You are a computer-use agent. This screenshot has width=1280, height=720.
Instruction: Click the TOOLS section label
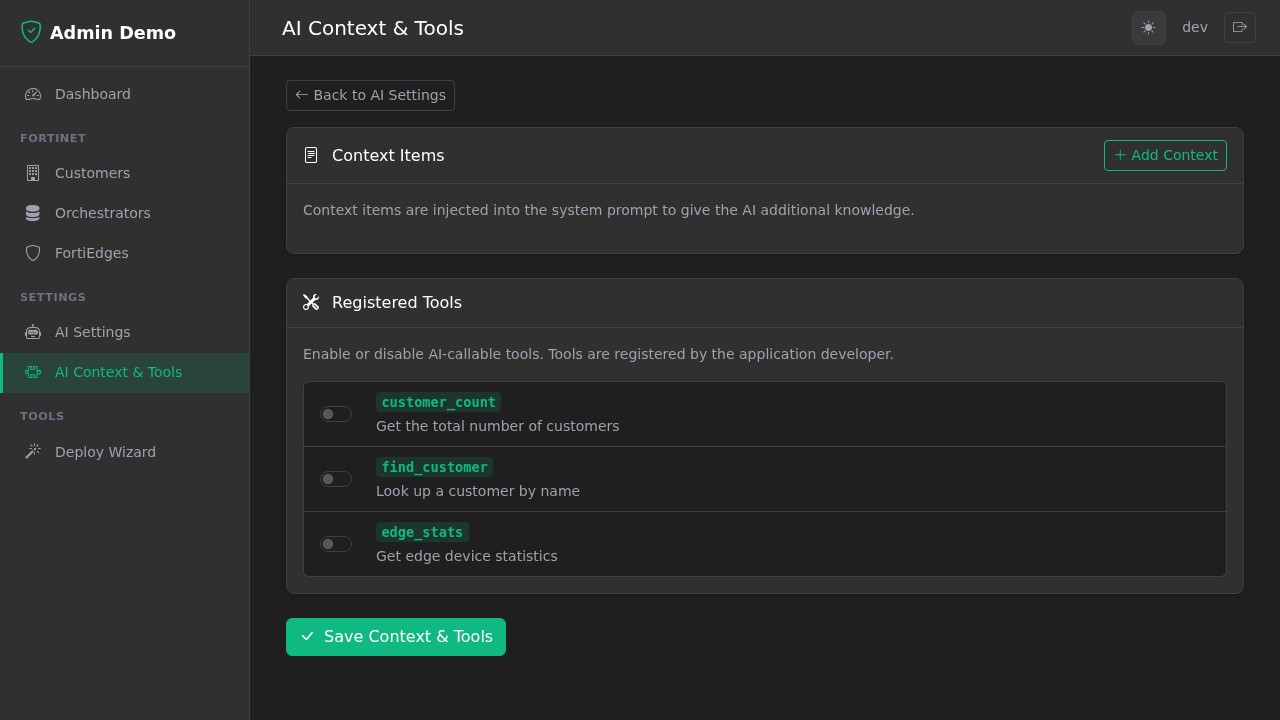[x=42, y=416]
